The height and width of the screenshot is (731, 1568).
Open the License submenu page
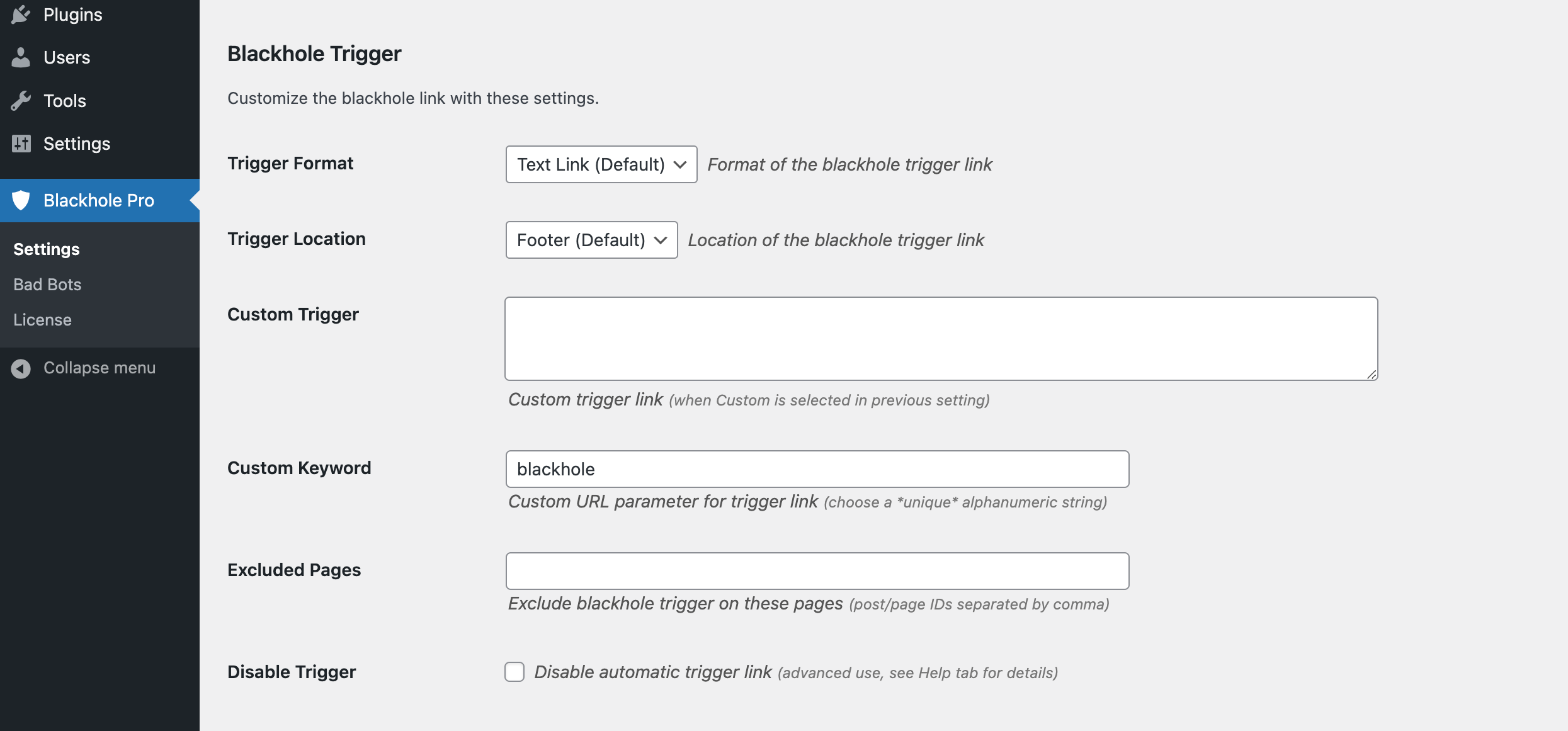[x=42, y=320]
